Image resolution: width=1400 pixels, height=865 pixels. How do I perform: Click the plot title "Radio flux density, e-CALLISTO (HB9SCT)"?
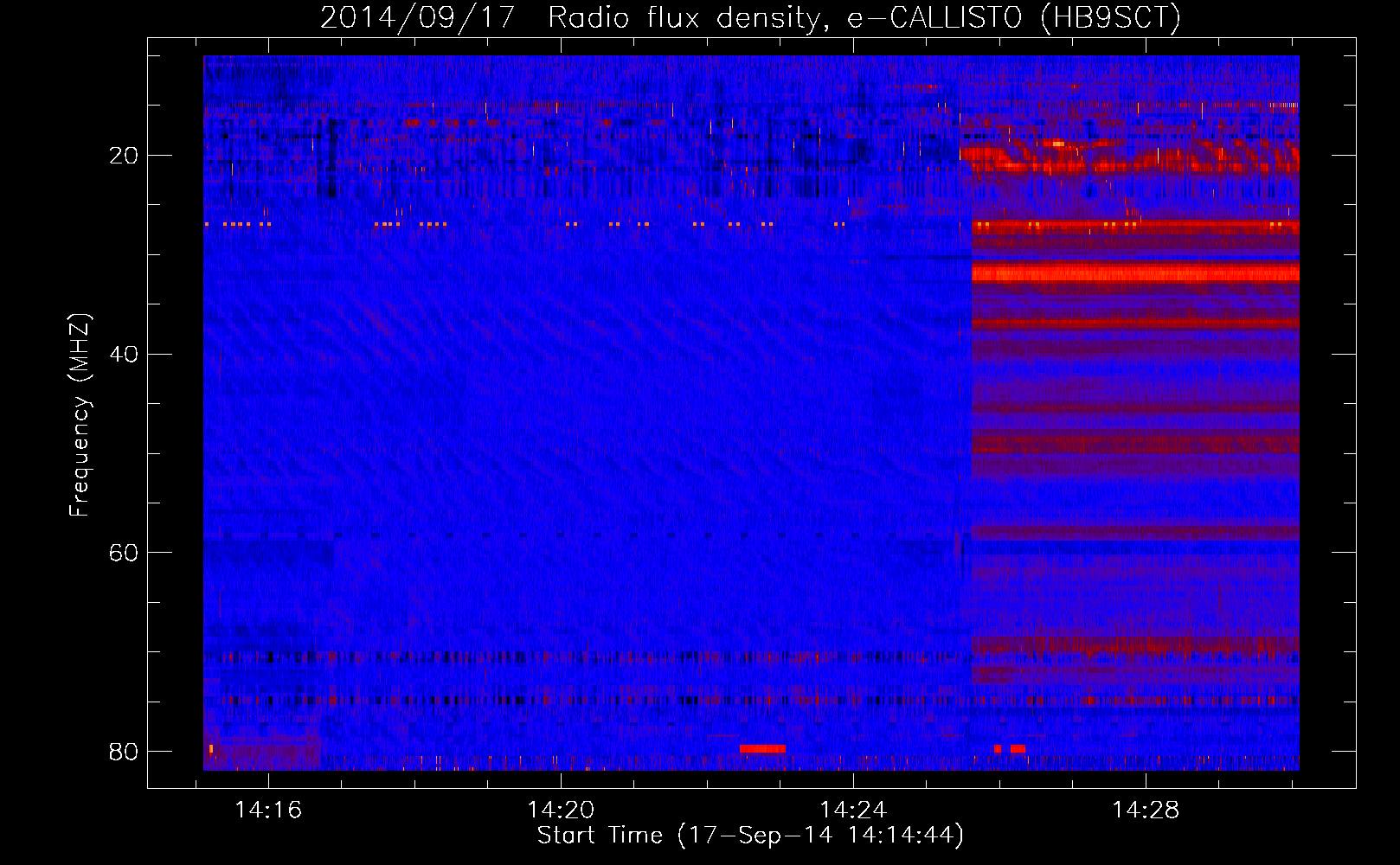[x=864, y=17]
